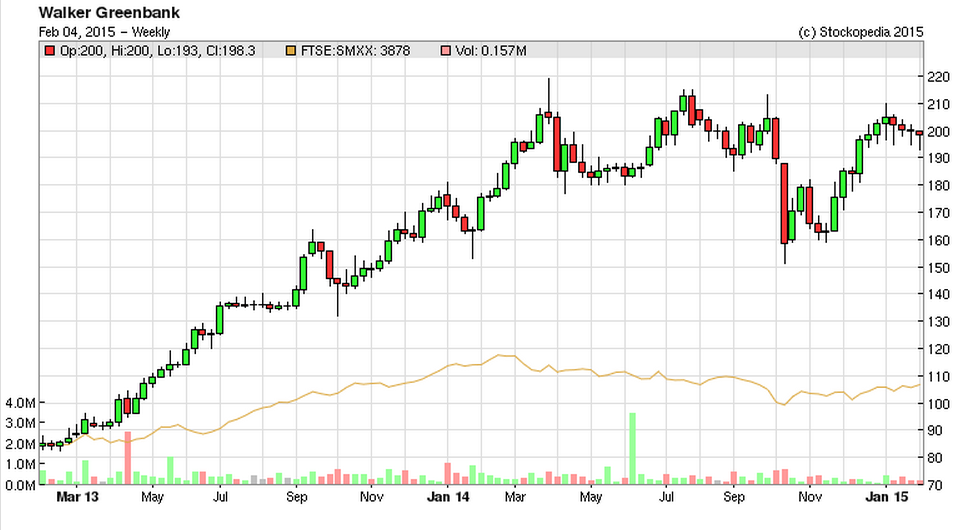This screenshot has height=530, width=963.
Task: Click the '150' price axis label
Action: coord(938,268)
